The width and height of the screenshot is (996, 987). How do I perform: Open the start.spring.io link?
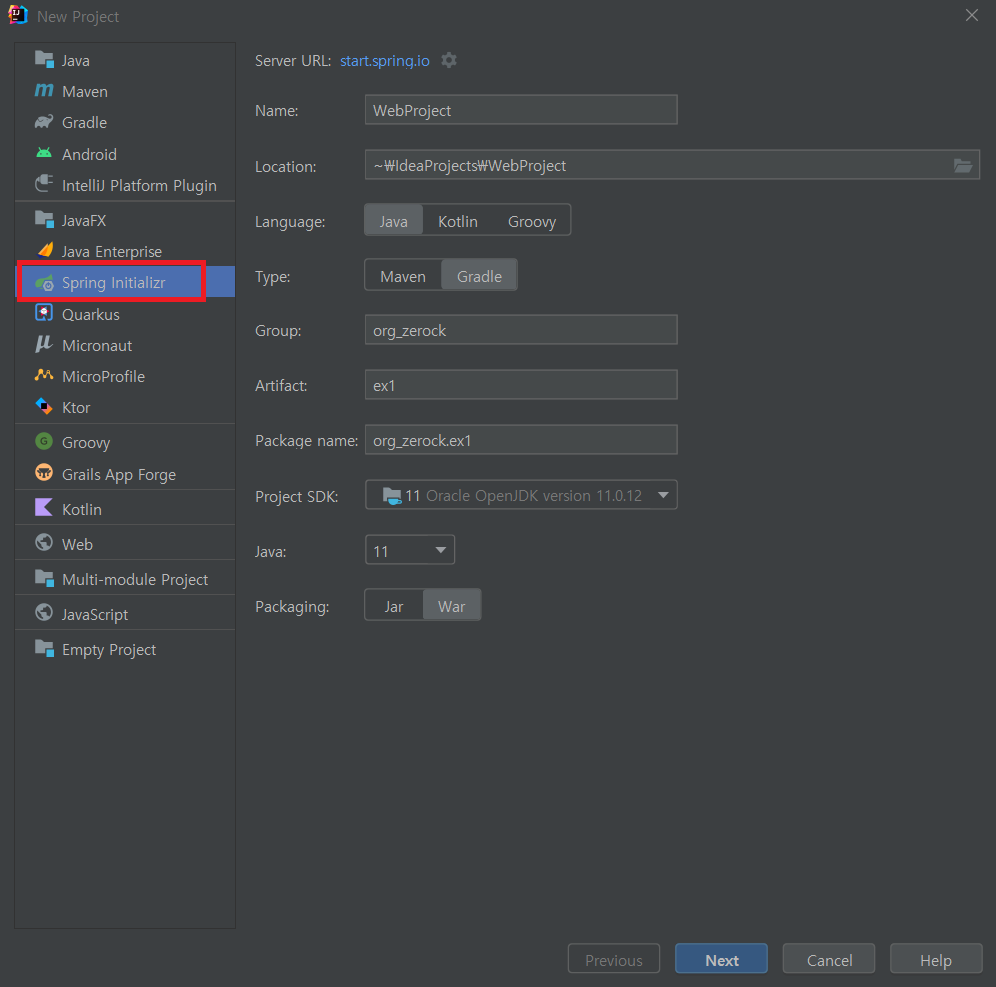click(385, 61)
